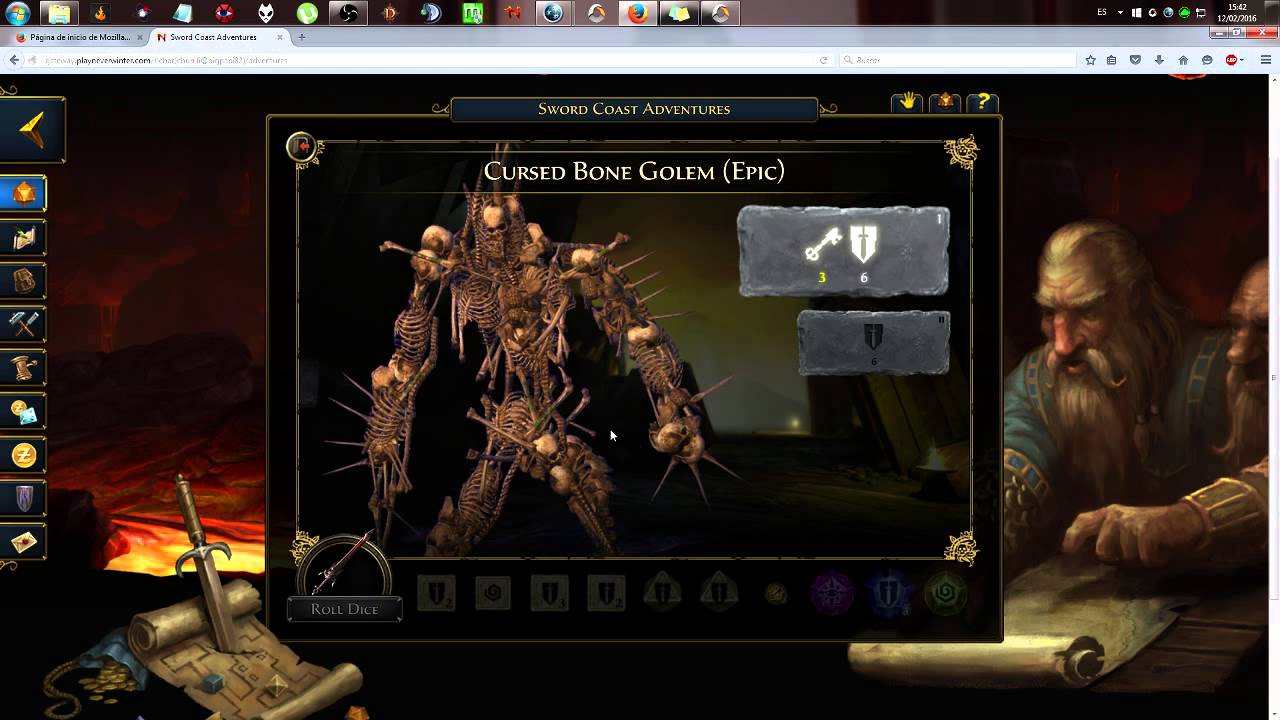The width and height of the screenshot is (1280, 720).
Task: Open the Firefox downloads arrow icon
Action: [1159, 60]
